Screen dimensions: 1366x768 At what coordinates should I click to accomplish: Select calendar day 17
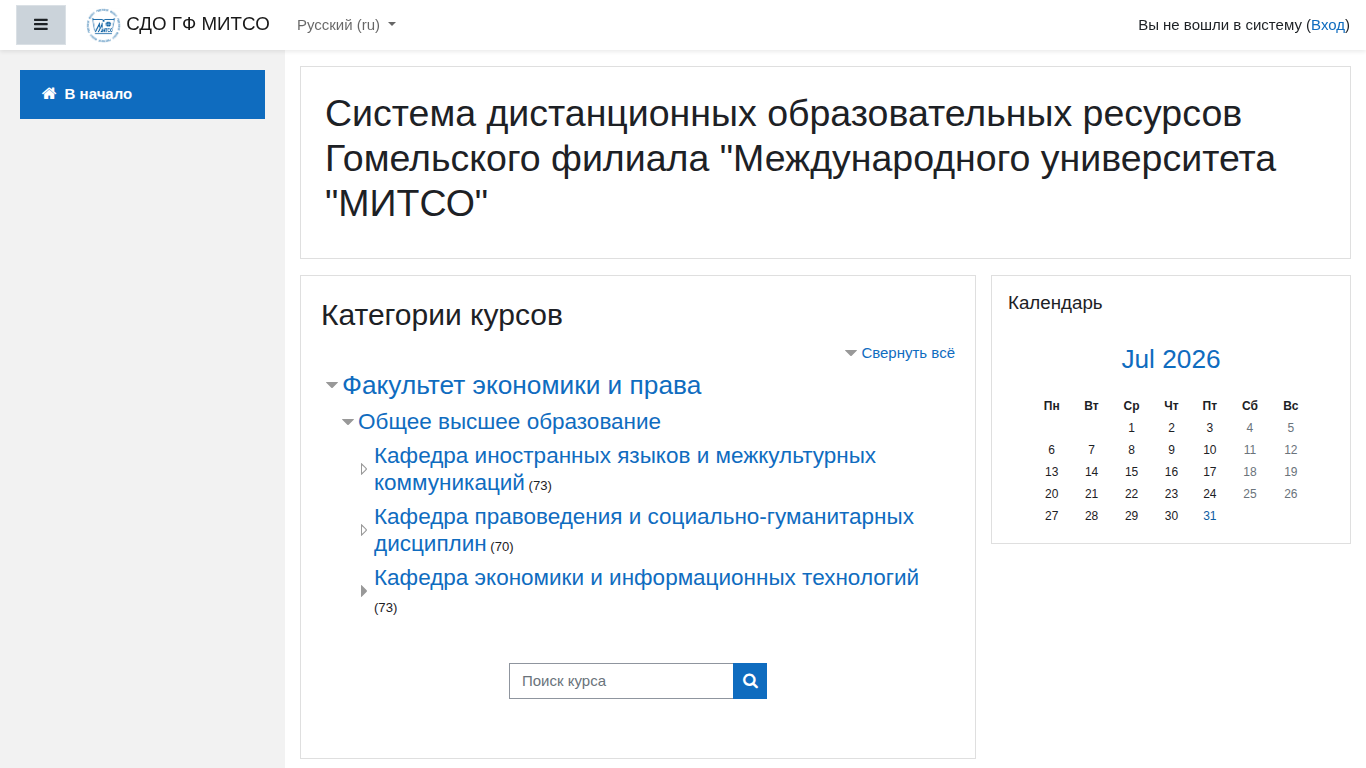[x=1210, y=472]
